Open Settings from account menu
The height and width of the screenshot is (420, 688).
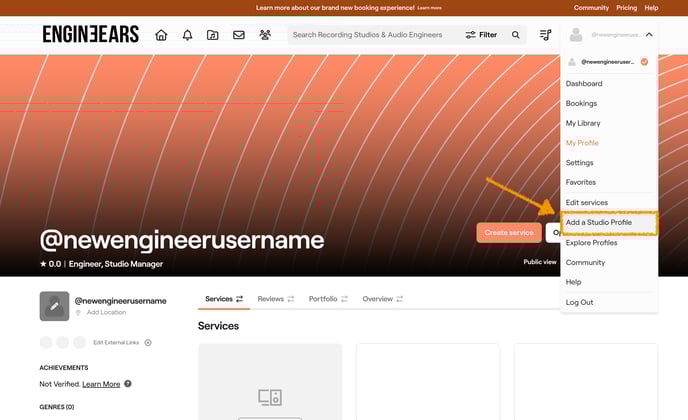click(x=580, y=163)
